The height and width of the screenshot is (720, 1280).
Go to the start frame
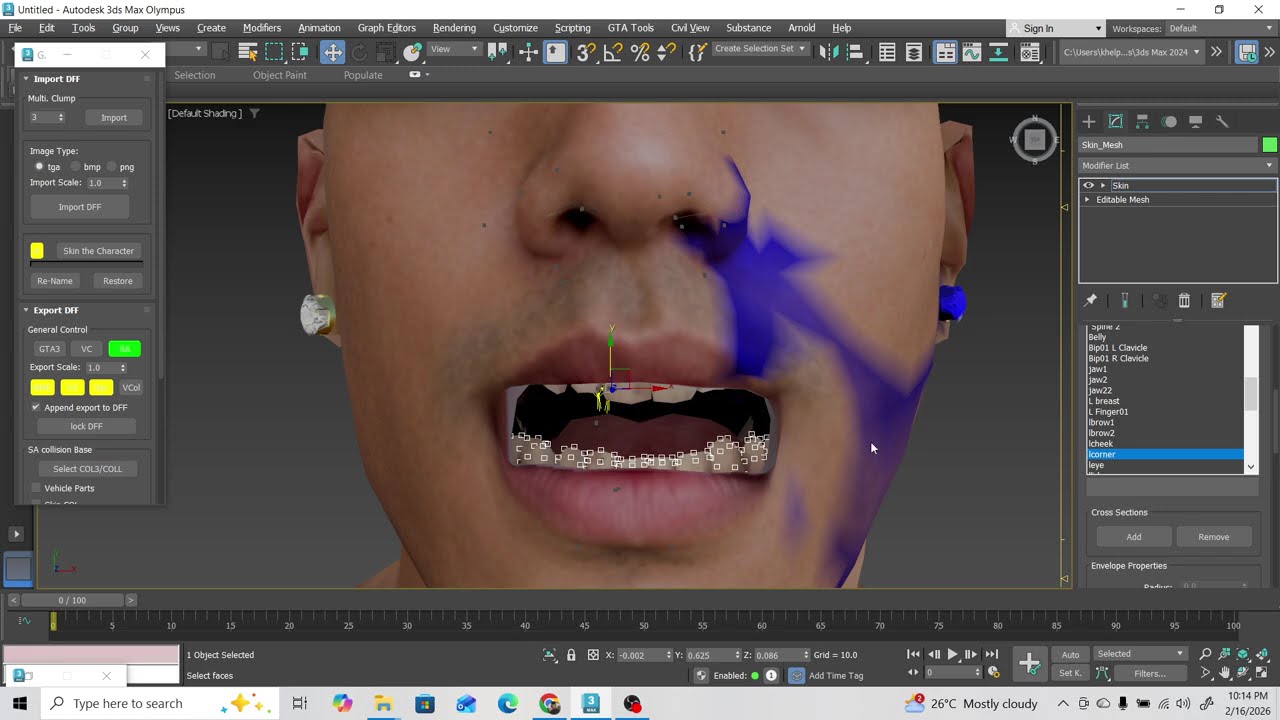coord(914,654)
